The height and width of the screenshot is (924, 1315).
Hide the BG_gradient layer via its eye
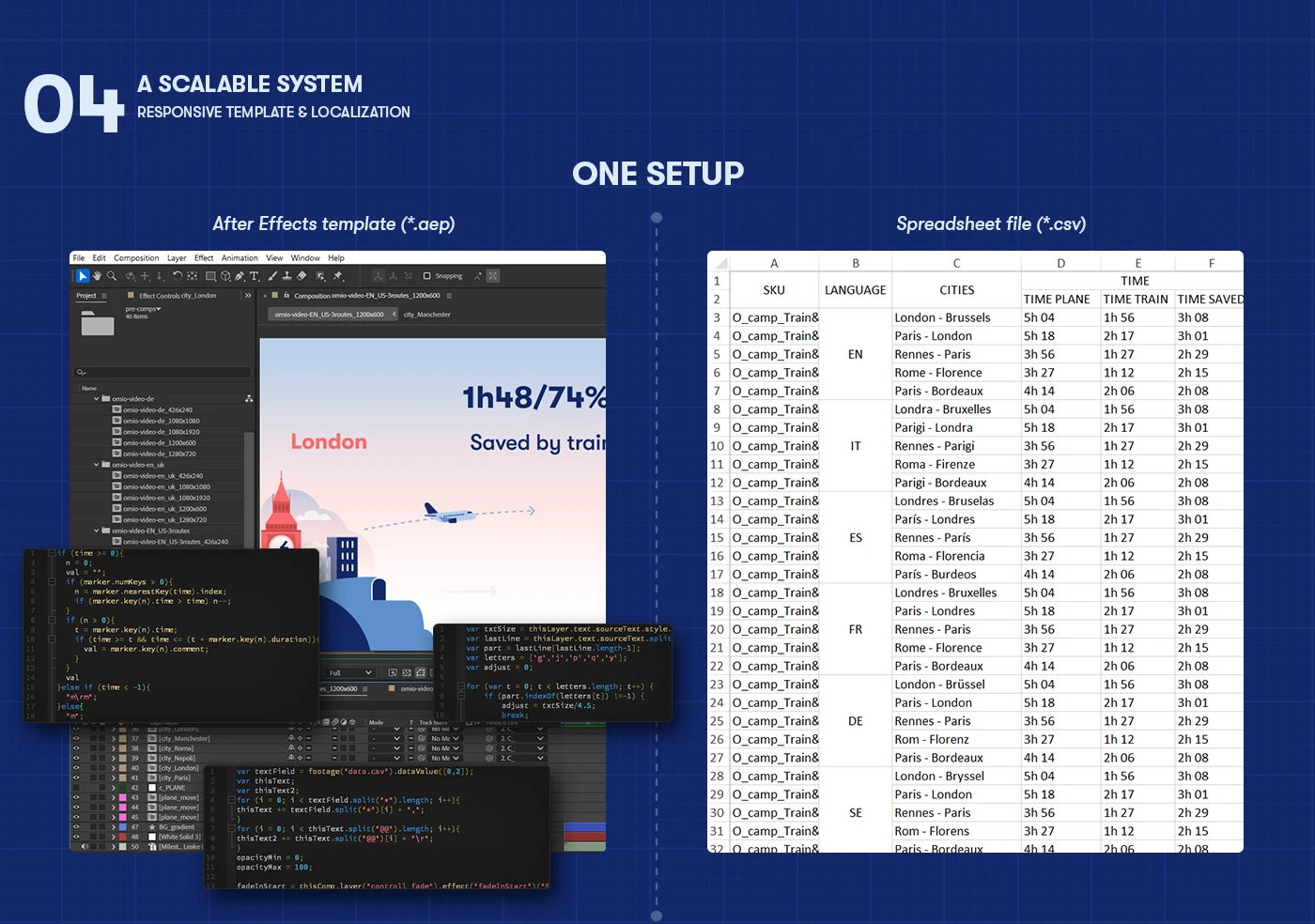[76, 827]
